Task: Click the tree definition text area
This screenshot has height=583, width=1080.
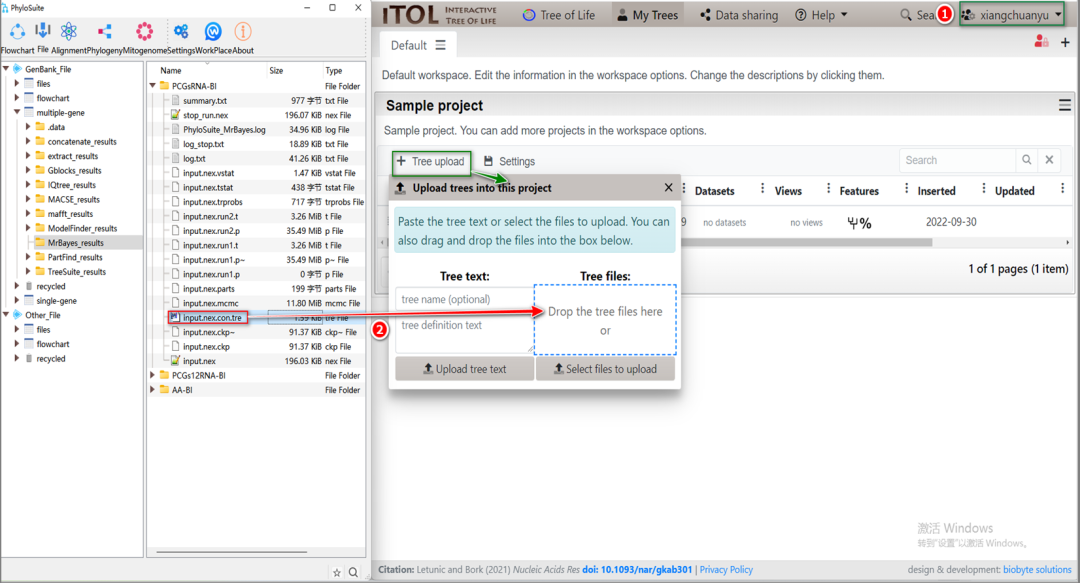Action: point(465,333)
